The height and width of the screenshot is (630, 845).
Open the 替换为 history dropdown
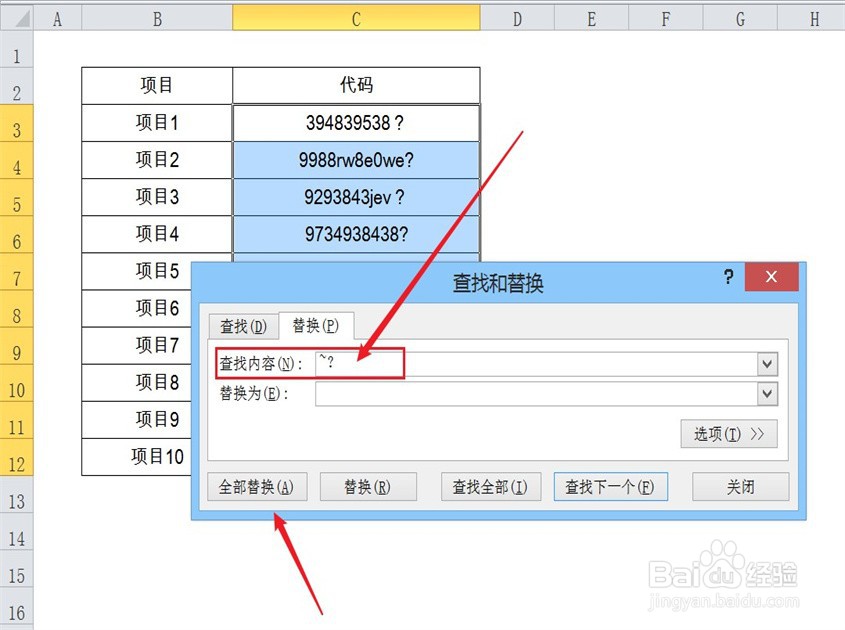coord(767,393)
